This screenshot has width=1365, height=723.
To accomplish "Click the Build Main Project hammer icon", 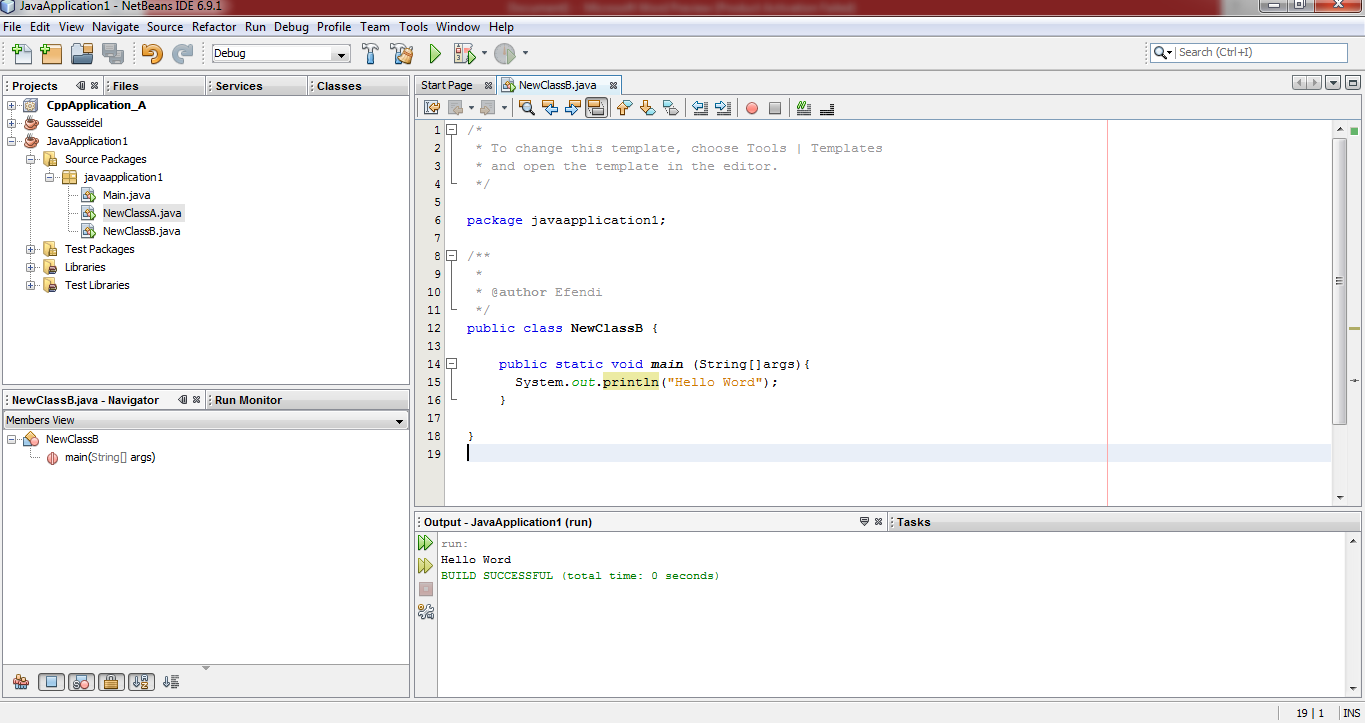I will coord(370,54).
